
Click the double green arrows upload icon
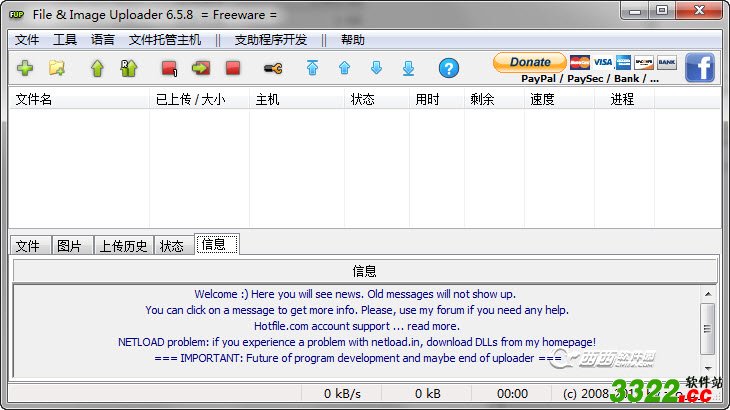(128, 68)
